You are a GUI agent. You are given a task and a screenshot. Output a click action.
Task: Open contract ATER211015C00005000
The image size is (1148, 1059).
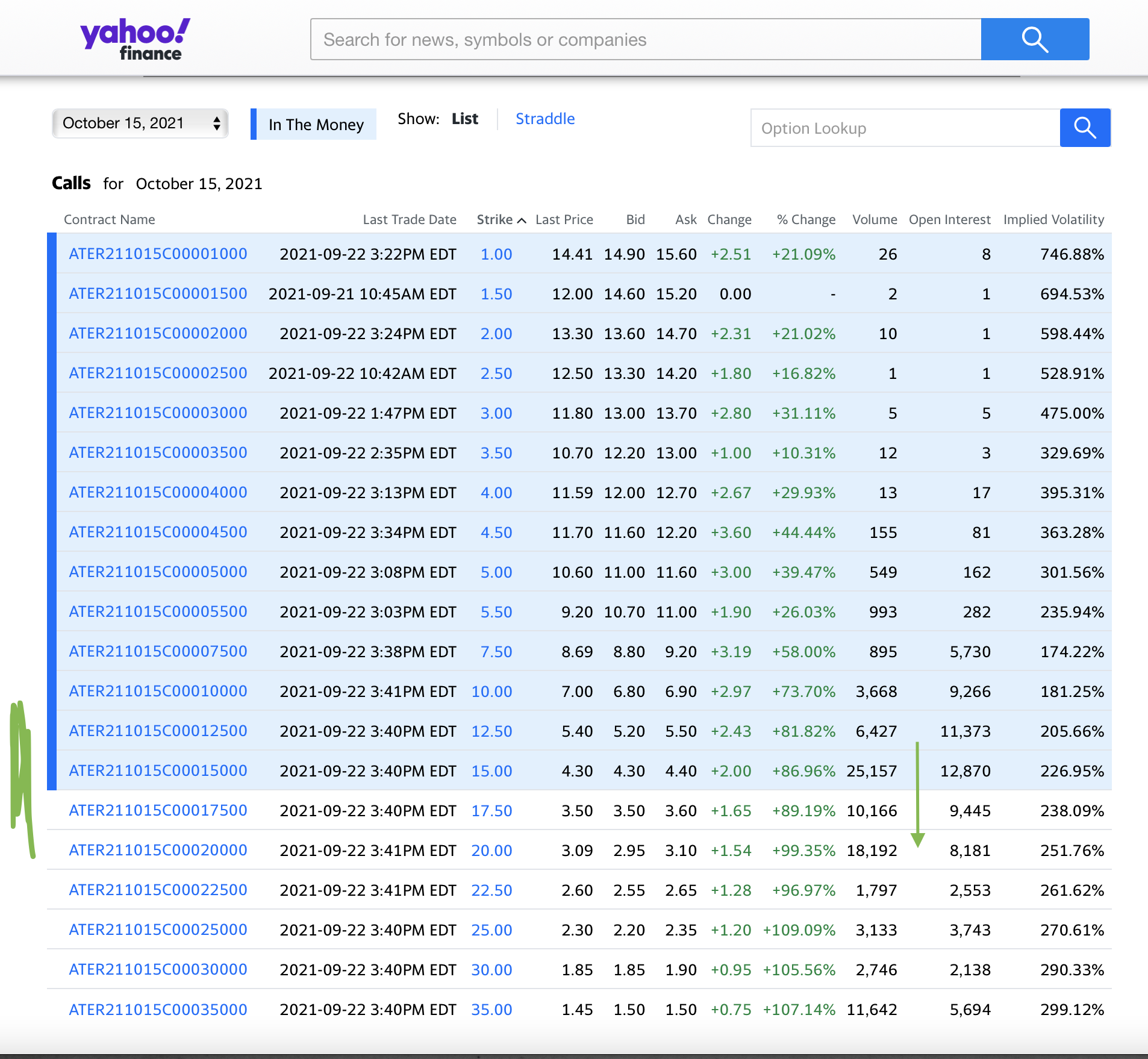click(157, 572)
